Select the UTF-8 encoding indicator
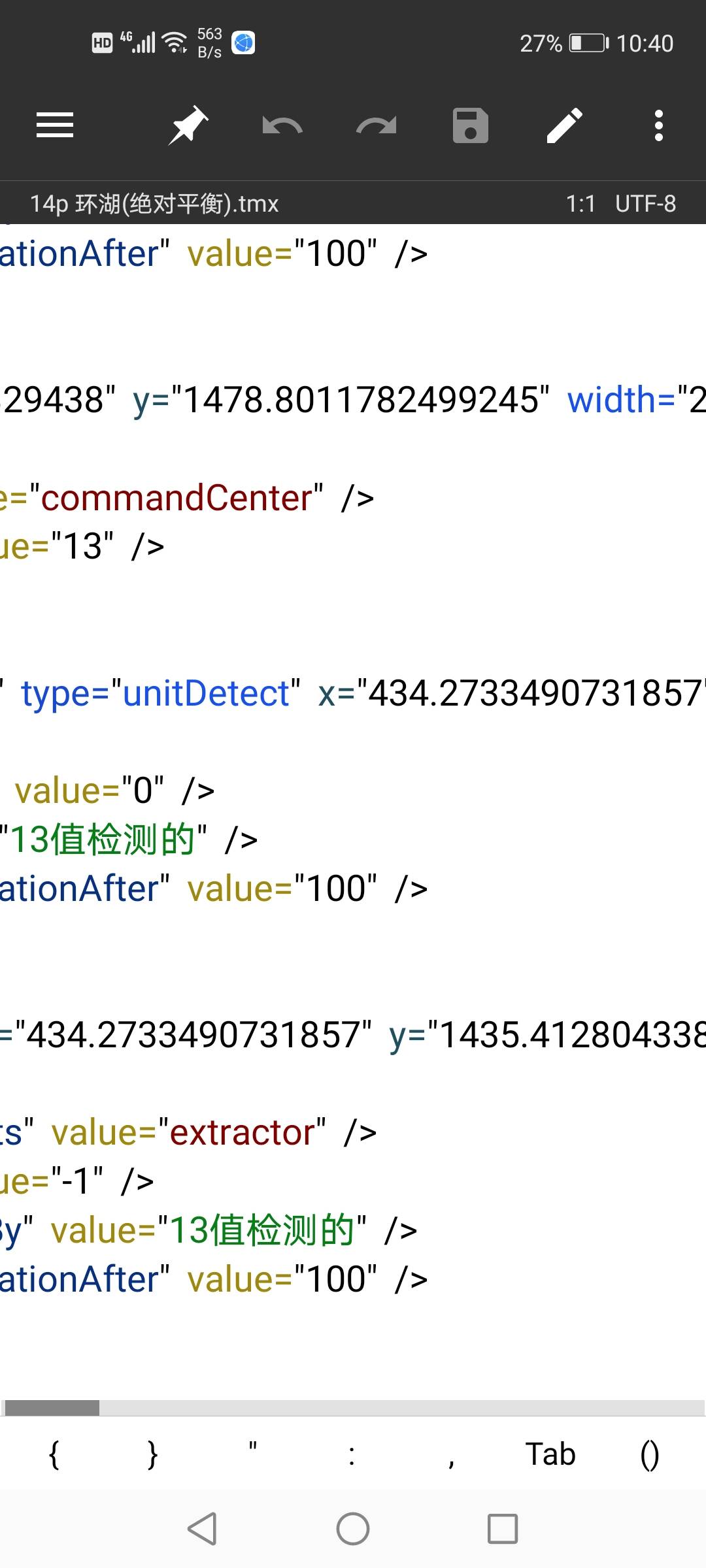706x1568 pixels. tap(645, 204)
